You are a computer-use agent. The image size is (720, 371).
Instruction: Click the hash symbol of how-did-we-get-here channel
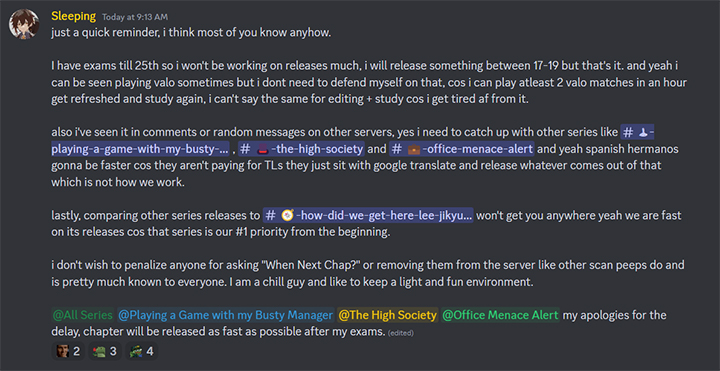[x=271, y=215]
